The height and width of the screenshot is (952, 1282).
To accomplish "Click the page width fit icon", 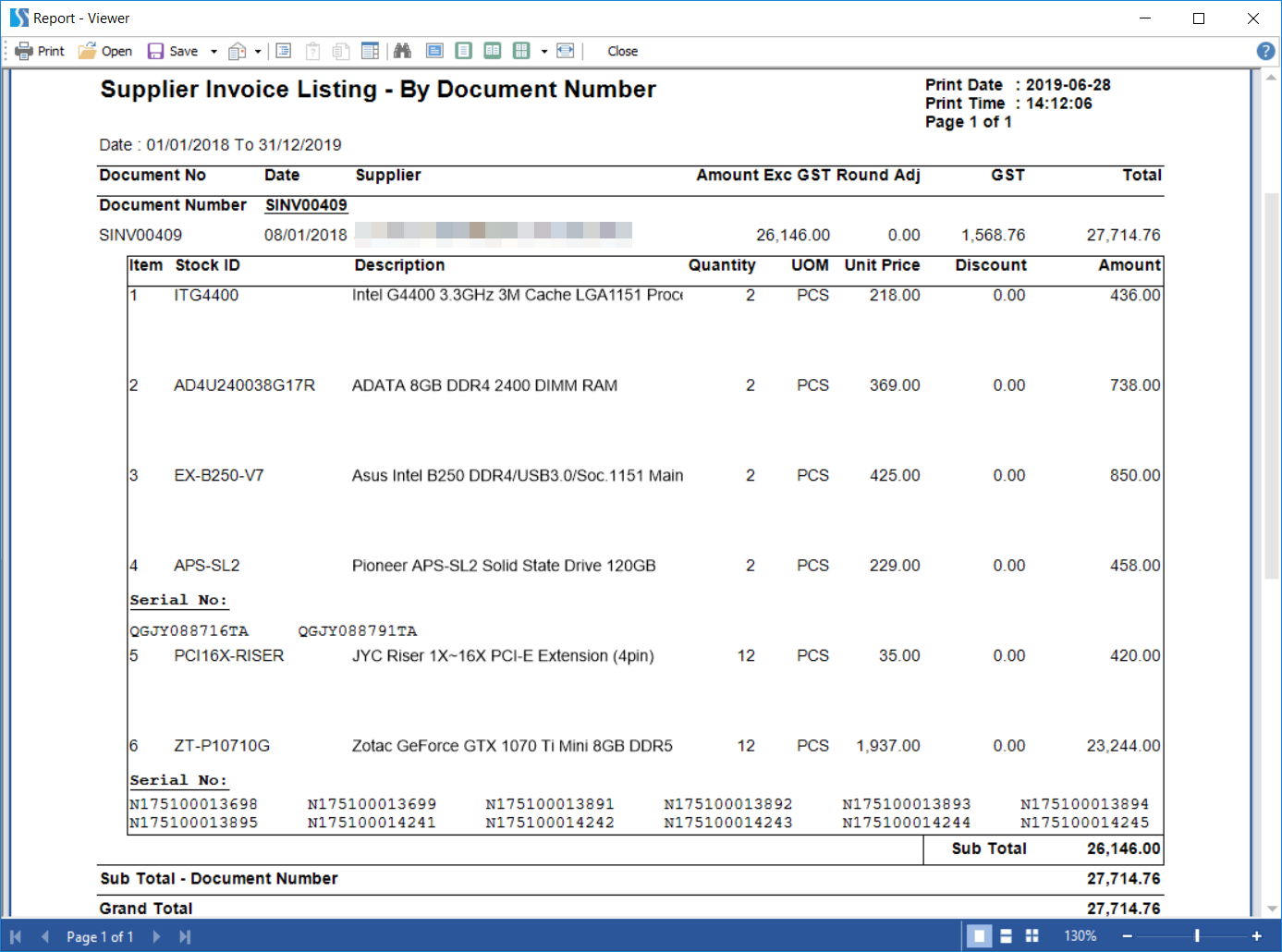I will click(x=566, y=51).
